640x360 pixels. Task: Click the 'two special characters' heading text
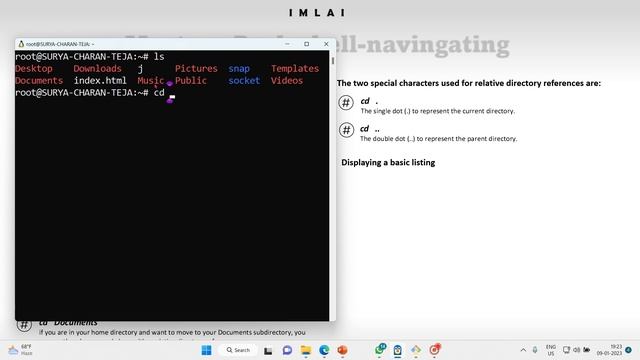(469, 83)
